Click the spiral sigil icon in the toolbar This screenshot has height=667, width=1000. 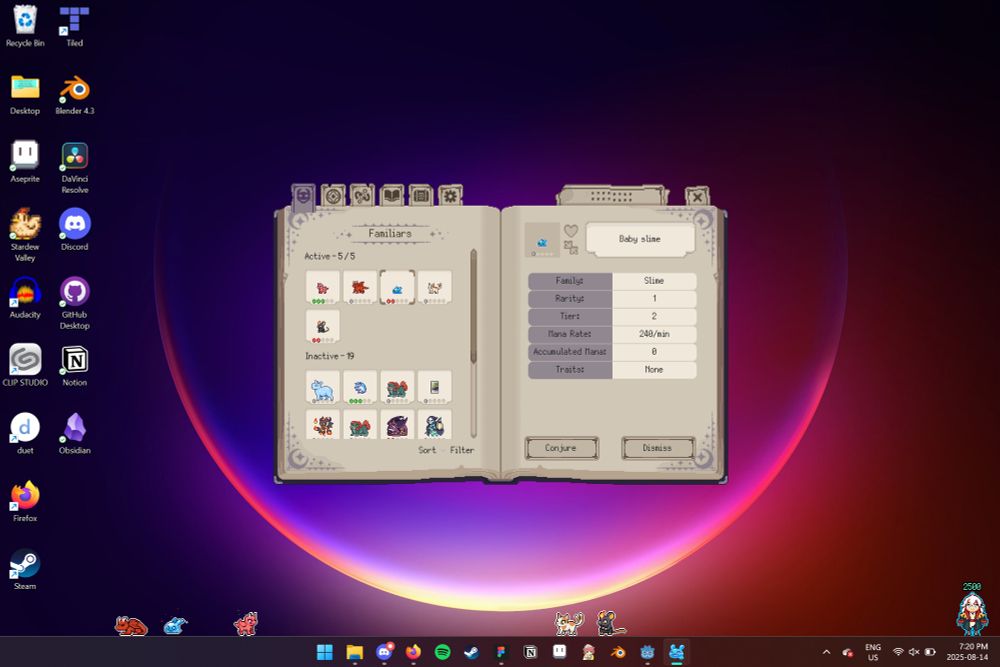(x=363, y=196)
